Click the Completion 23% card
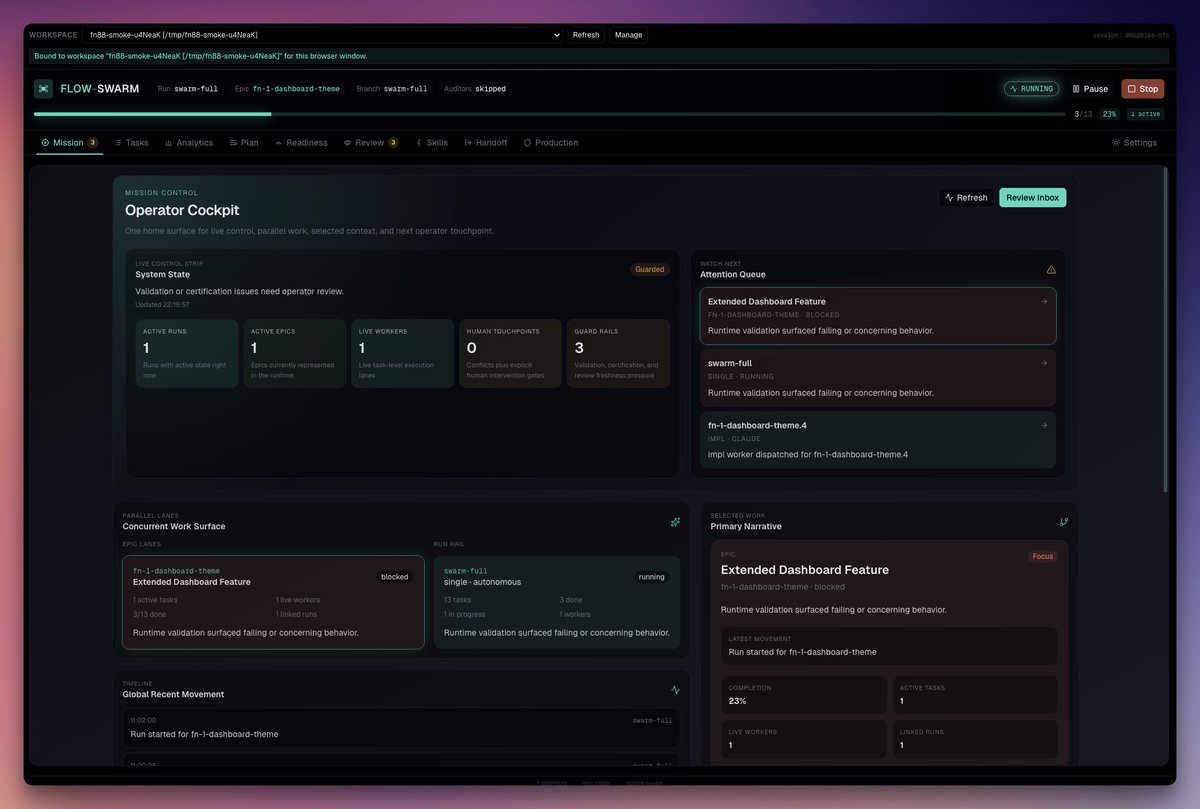Image resolution: width=1200 pixels, height=809 pixels. tap(804, 695)
